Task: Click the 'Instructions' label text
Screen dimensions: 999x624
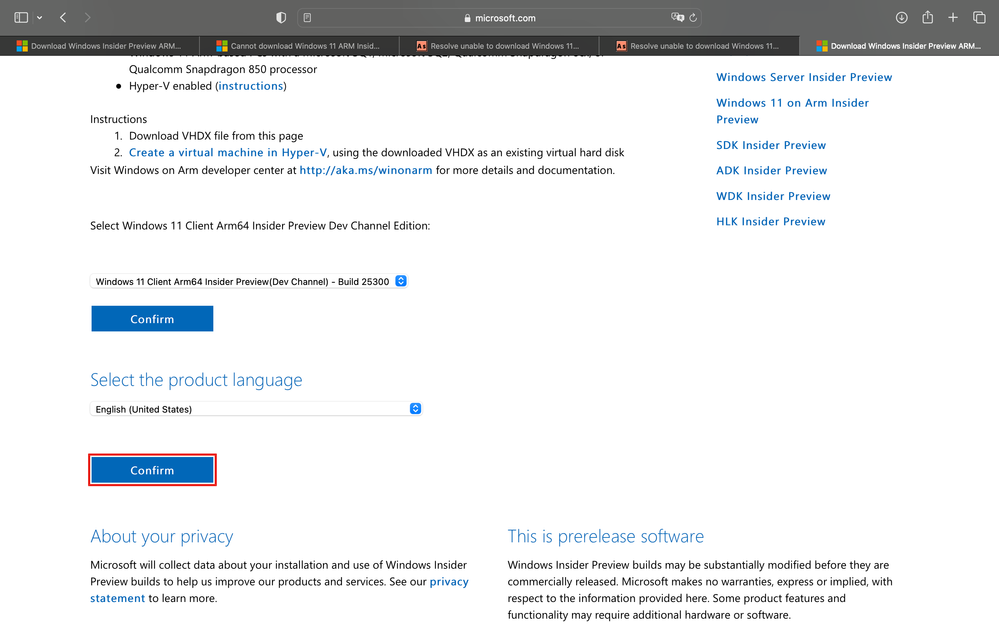Action: coord(119,119)
